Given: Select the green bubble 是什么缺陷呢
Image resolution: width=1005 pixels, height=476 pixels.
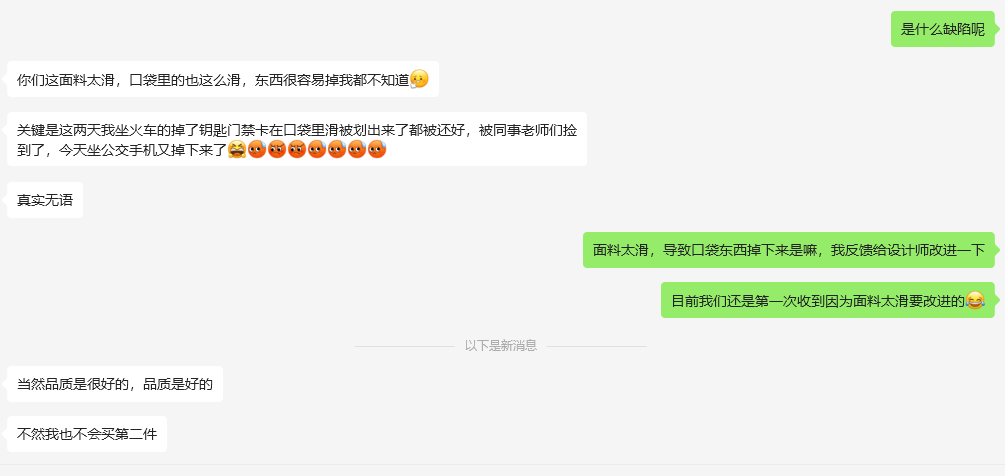Looking at the screenshot, I should click(942, 29).
